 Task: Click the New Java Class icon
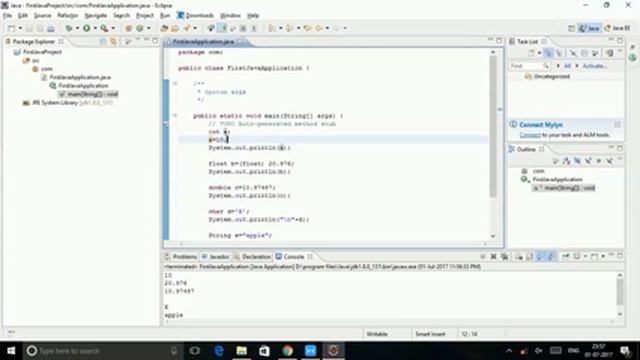140,28
